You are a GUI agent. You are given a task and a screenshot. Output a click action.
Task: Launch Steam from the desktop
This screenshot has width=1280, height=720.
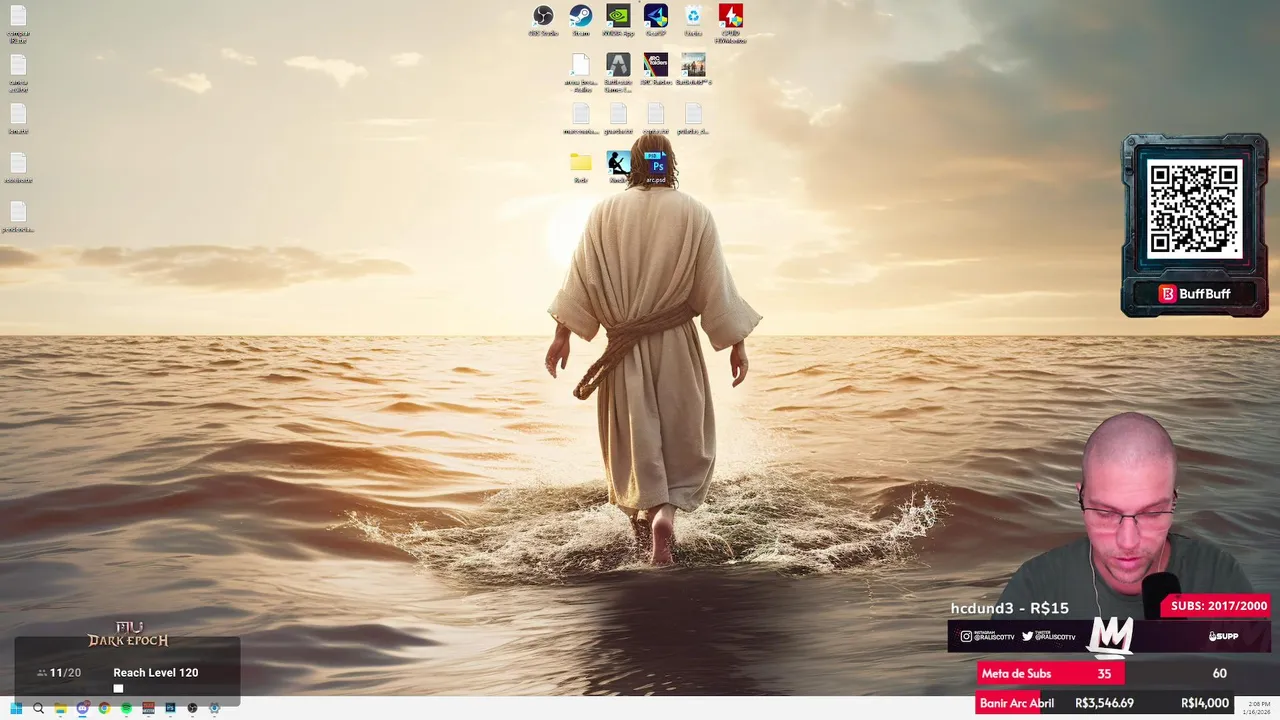[x=580, y=20]
